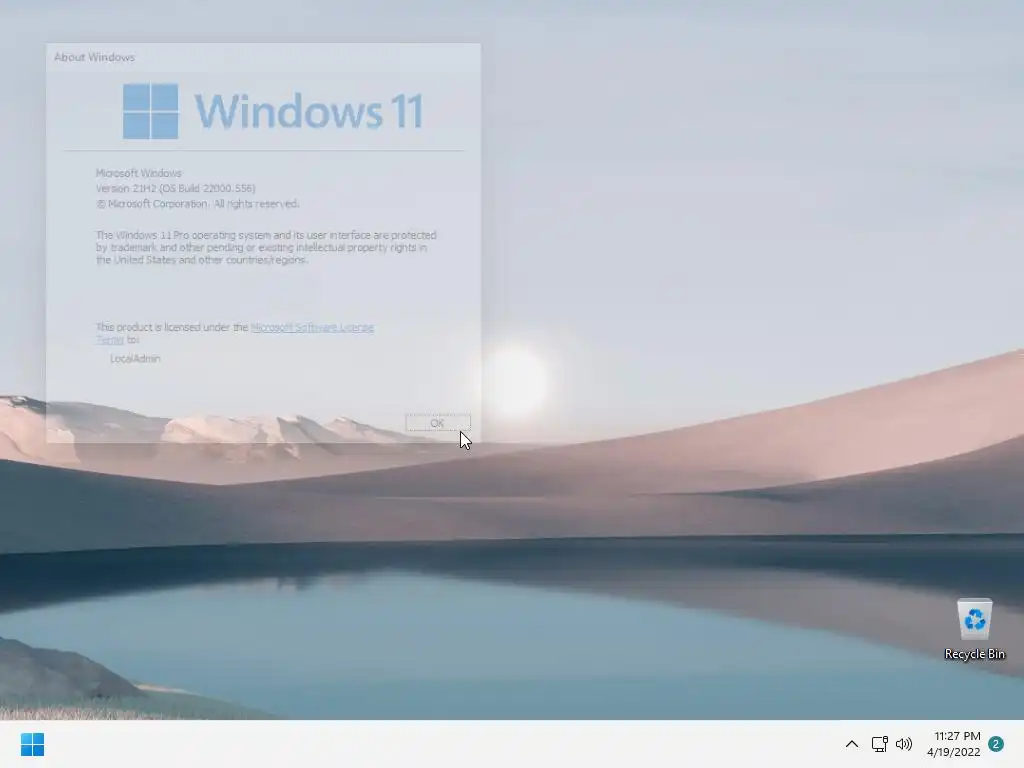This screenshot has height=768, width=1024.
Task: Click the 4/19/2022 date in taskbar
Action: pos(953,752)
